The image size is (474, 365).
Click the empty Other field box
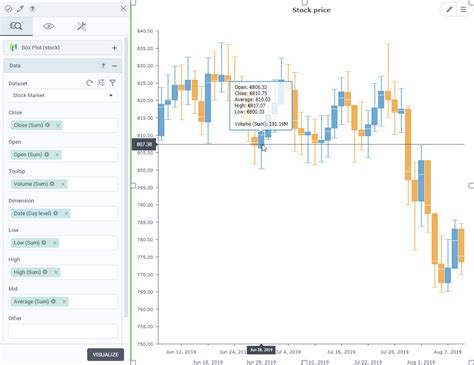click(x=63, y=331)
